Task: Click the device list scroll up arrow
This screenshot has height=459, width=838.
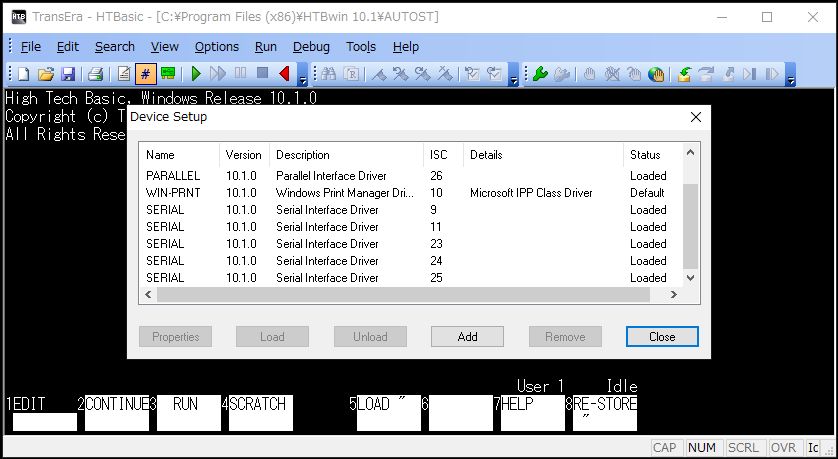Action: 690,153
